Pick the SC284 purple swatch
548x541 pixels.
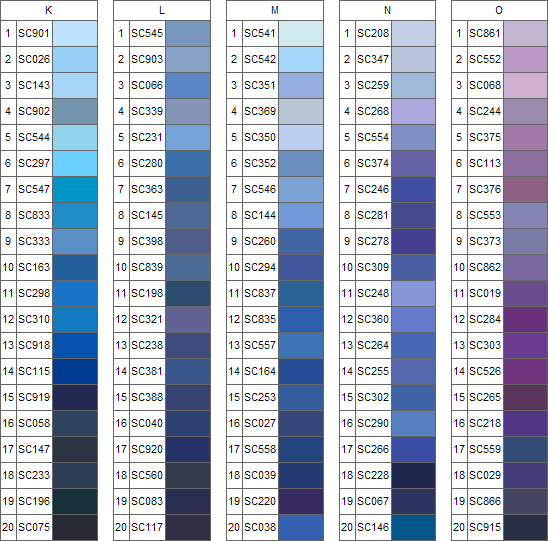pos(526,319)
